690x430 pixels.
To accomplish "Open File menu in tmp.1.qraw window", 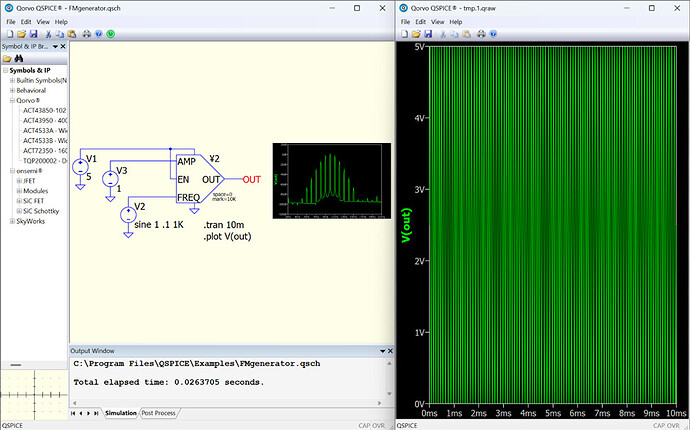I will [405, 22].
